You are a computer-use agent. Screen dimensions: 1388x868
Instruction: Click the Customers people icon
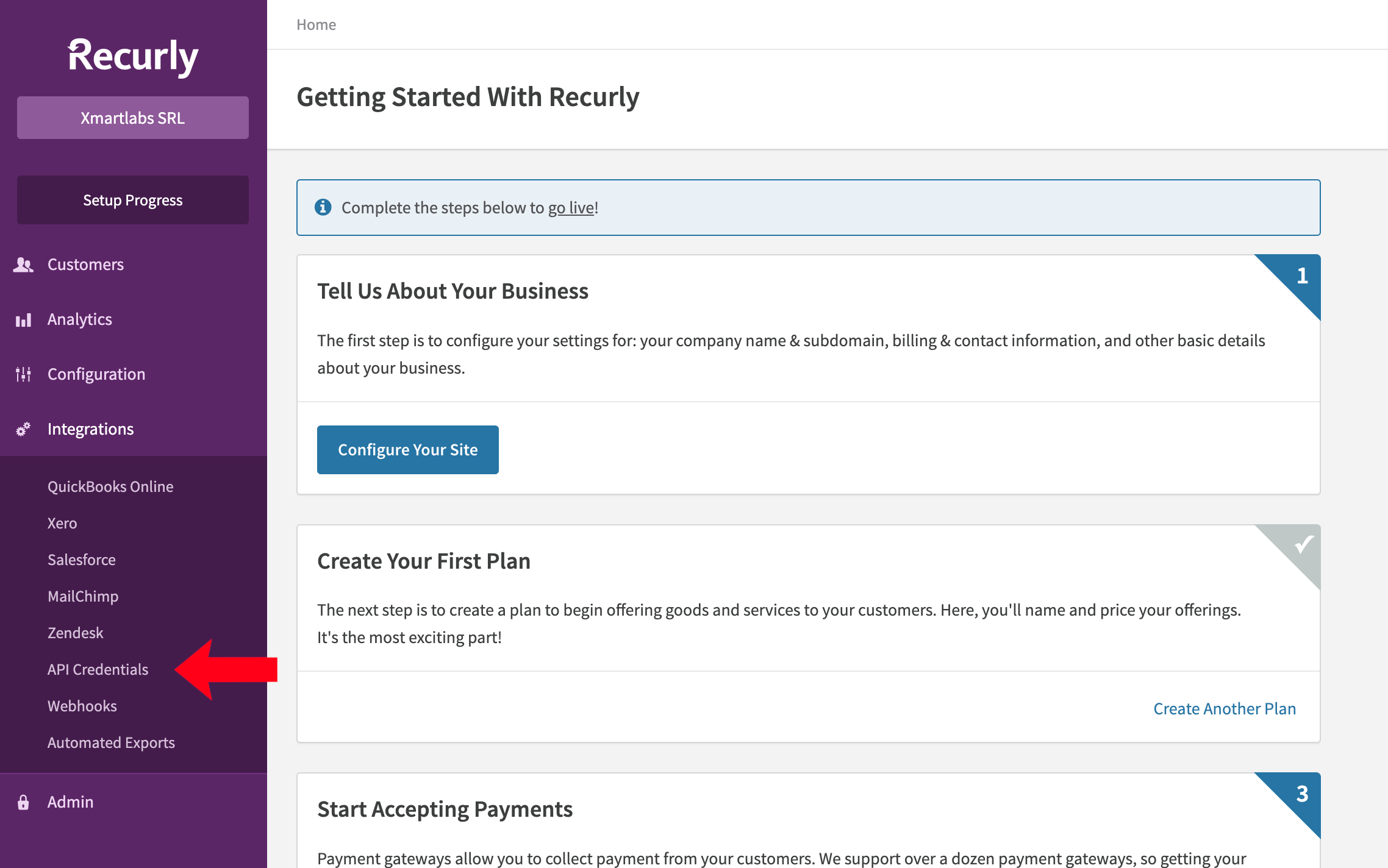pyautogui.click(x=23, y=265)
